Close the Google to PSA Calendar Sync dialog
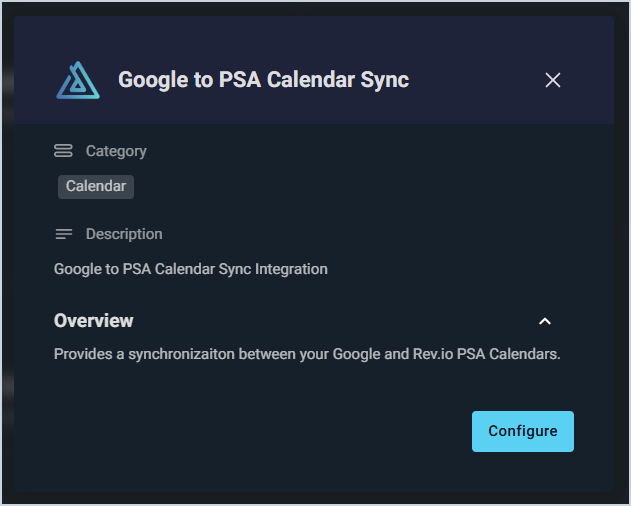Screen dimensions: 631x506 553,80
